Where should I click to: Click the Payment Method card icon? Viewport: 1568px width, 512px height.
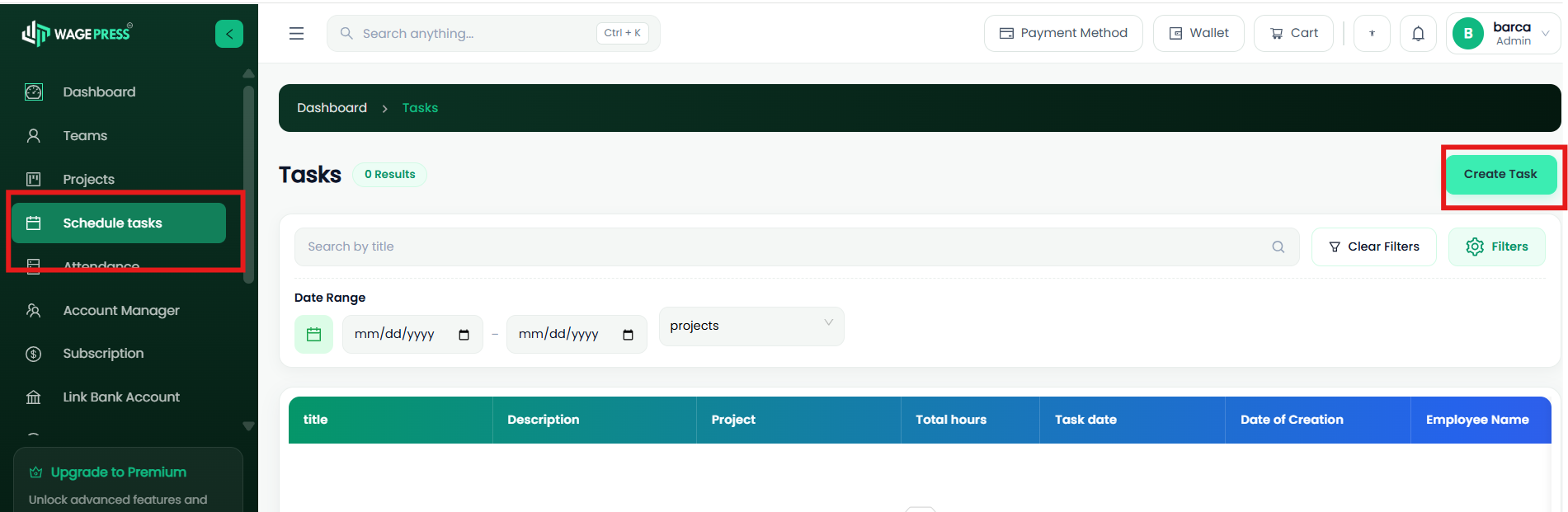pyautogui.click(x=1006, y=34)
